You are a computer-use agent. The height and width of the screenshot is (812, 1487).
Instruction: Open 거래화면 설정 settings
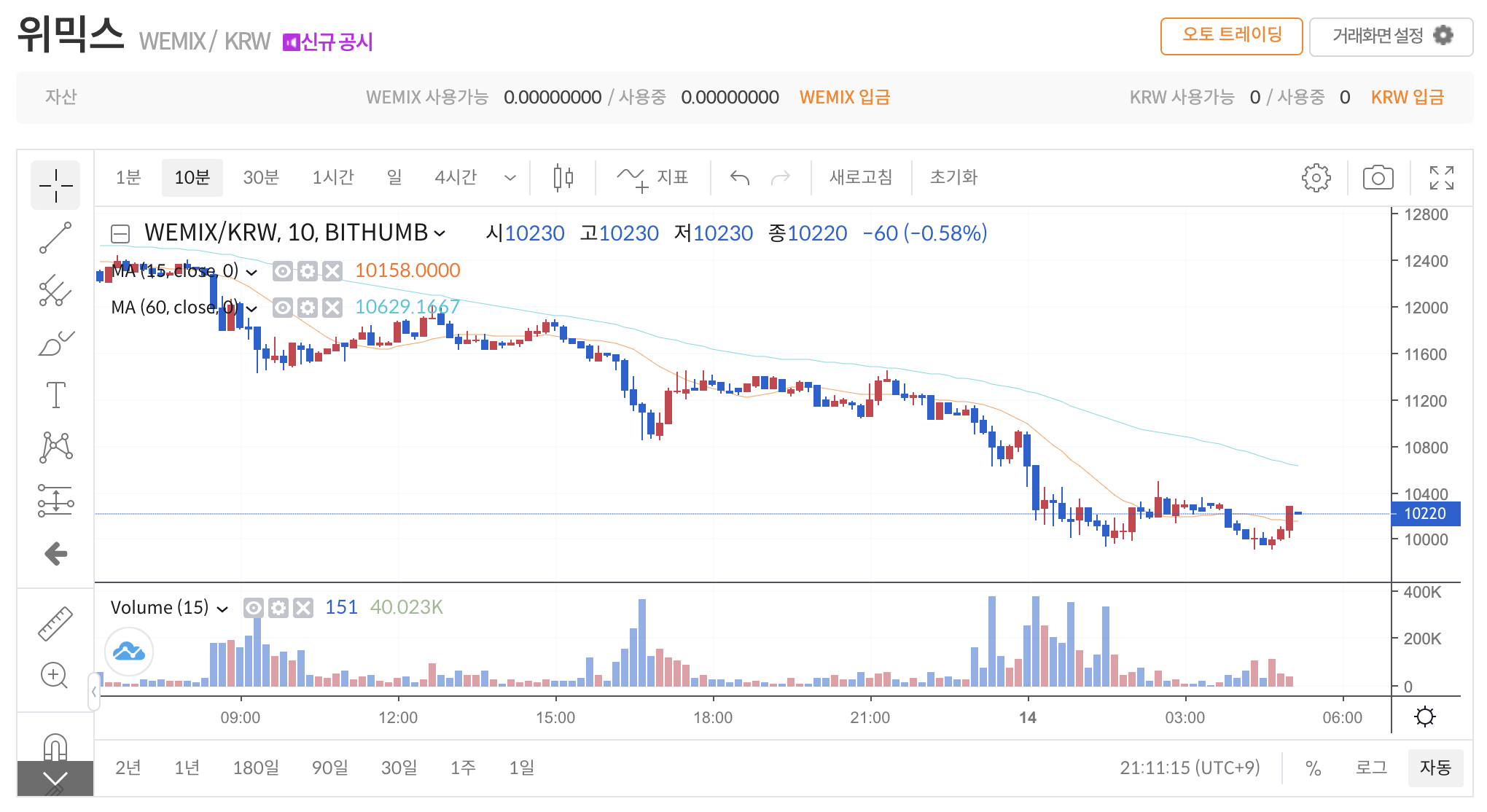click(x=1391, y=36)
